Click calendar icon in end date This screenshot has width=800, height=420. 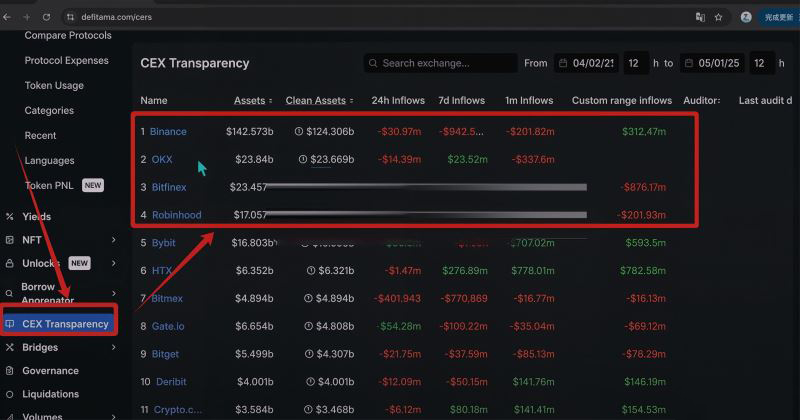(689, 63)
